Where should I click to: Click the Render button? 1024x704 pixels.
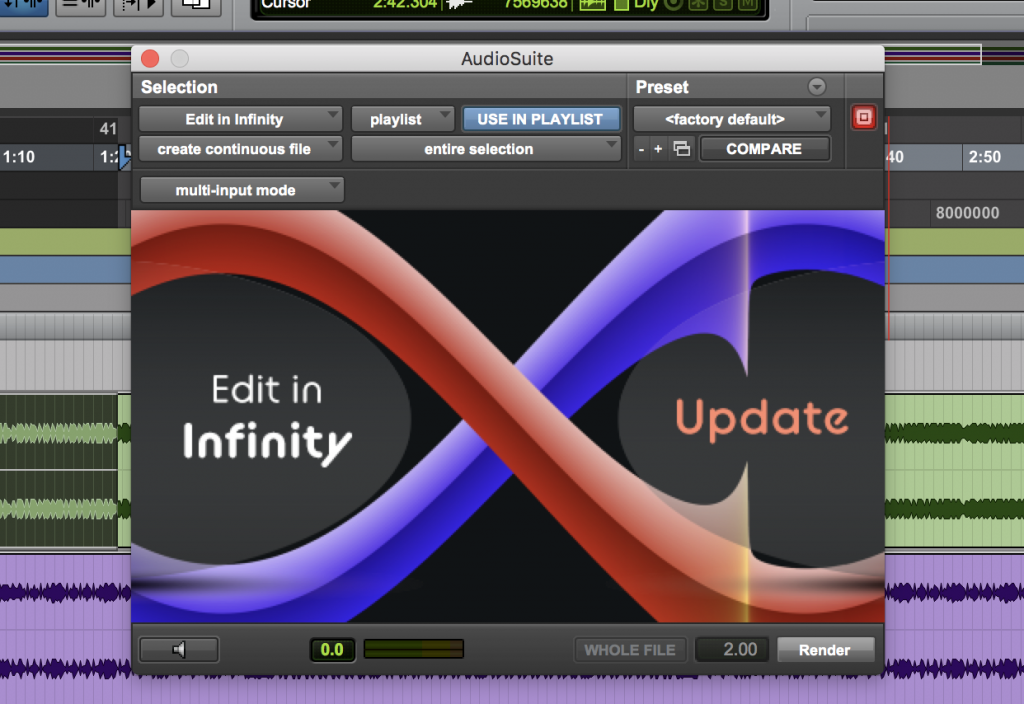click(x=825, y=650)
